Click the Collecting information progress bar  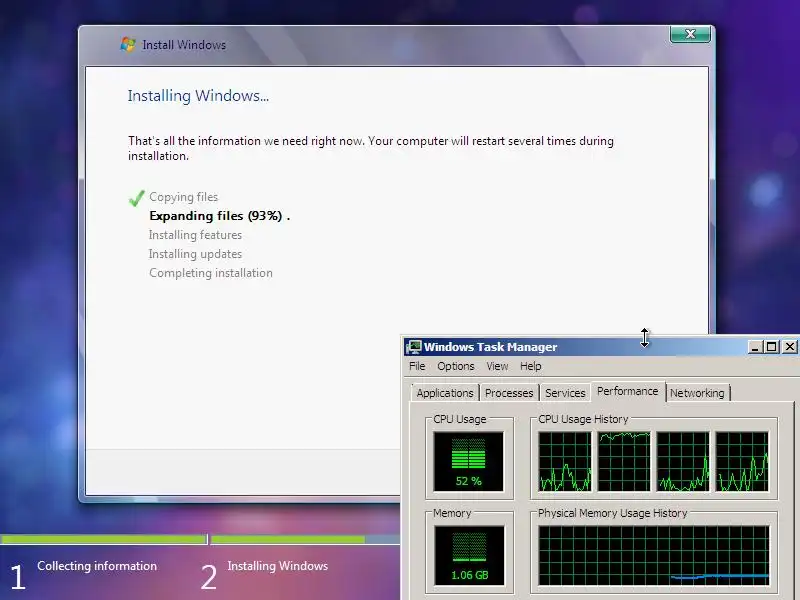tap(104, 539)
